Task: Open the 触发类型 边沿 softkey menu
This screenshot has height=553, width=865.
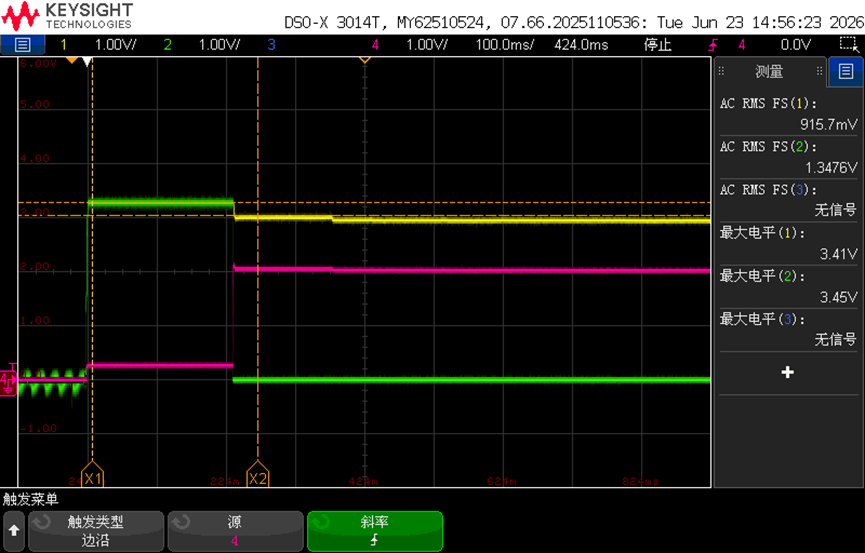Action: coord(96,531)
